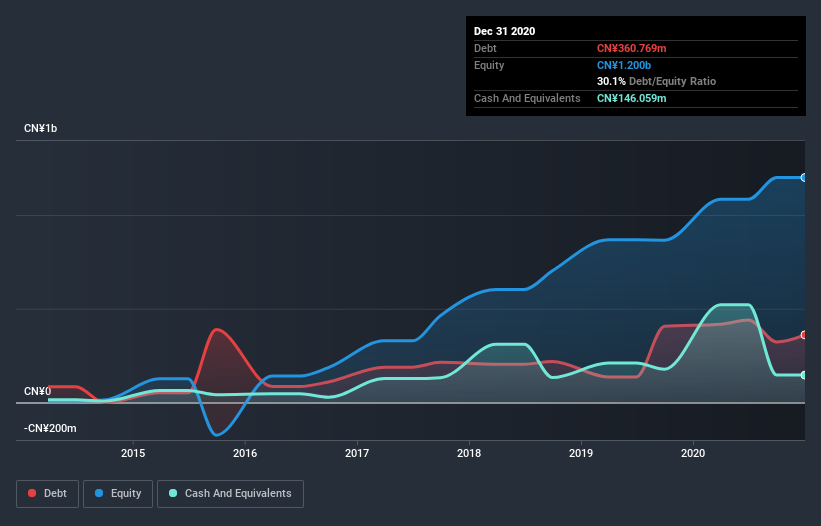Click the 2020 x-axis label
The width and height of the screenshot is (821, 526).
(x=693, y=453)
